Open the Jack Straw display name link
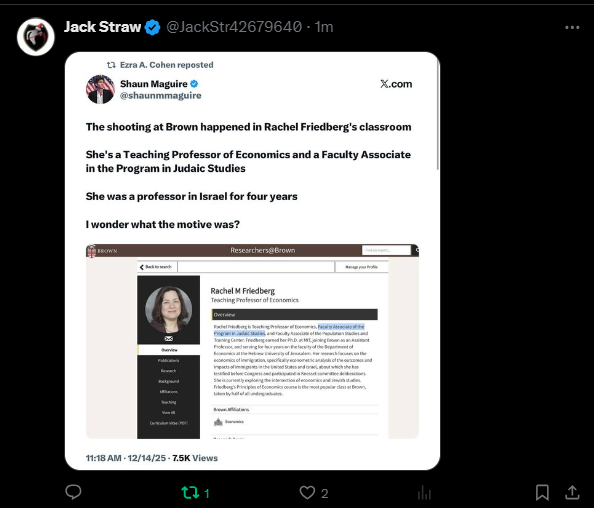The image size is (594, 508). tap(102, 27)
